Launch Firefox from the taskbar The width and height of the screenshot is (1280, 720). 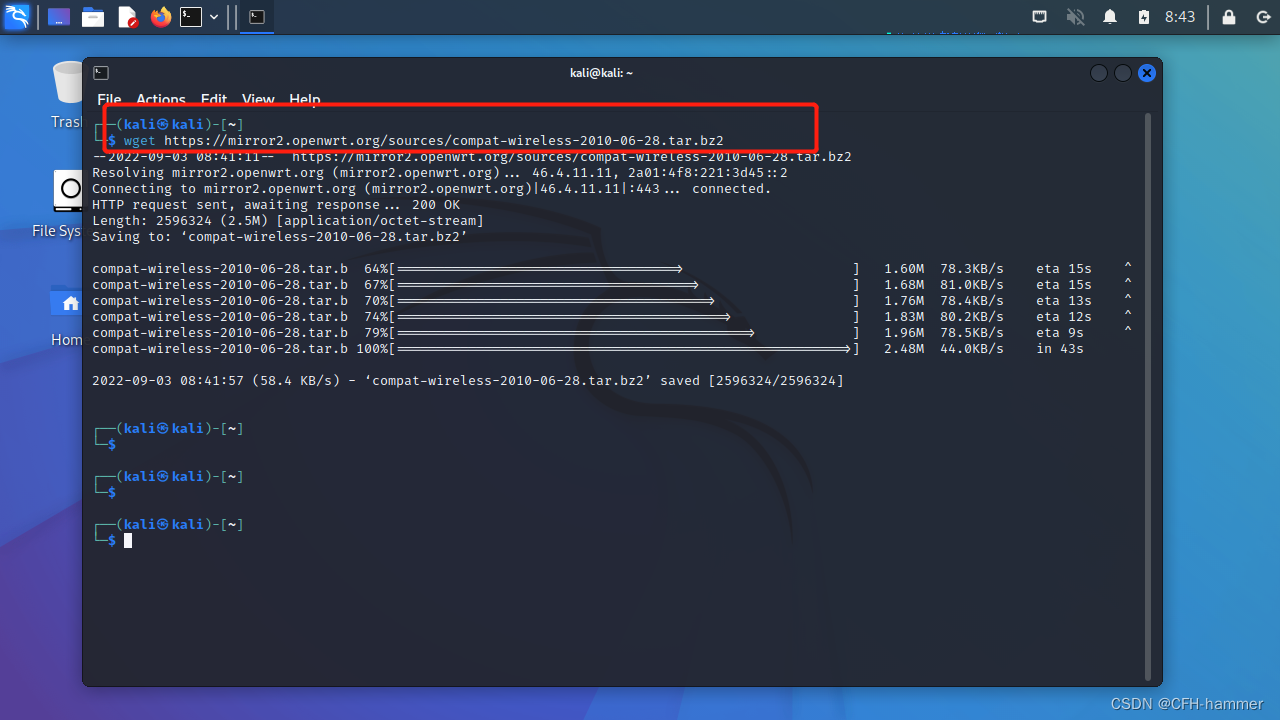pyautogui.click(x=160, y=16)
